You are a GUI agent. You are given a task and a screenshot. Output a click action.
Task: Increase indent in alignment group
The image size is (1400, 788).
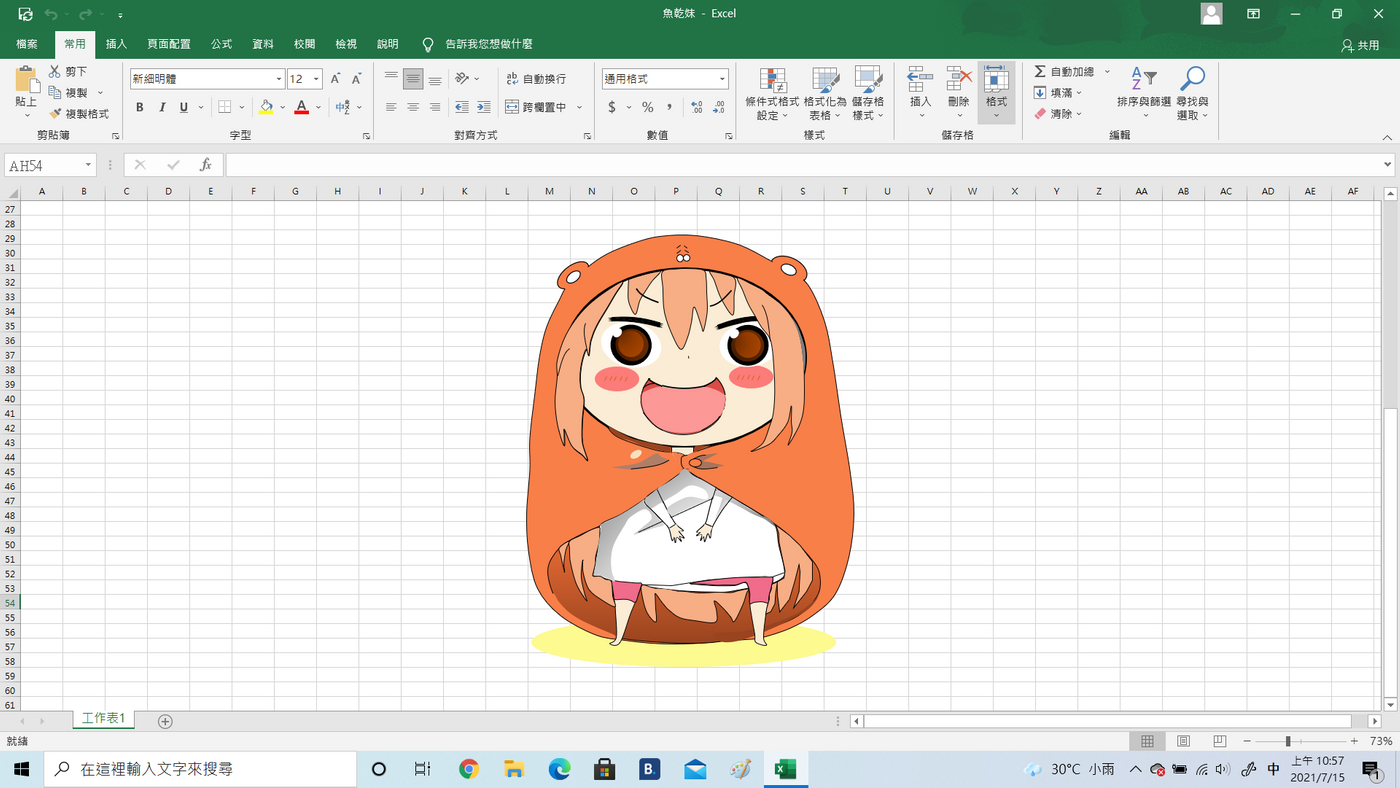coord(483,107)
